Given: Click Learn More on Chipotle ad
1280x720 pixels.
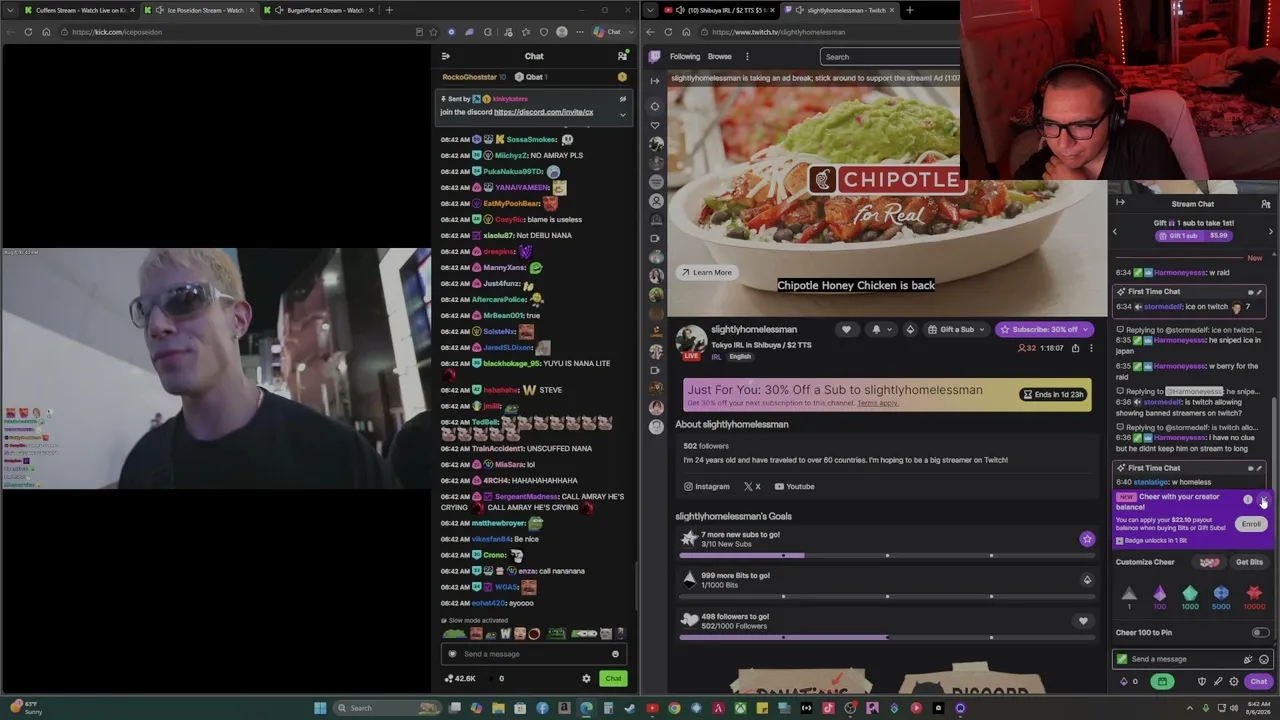Looking at the screenshot, I should (706, 272).
